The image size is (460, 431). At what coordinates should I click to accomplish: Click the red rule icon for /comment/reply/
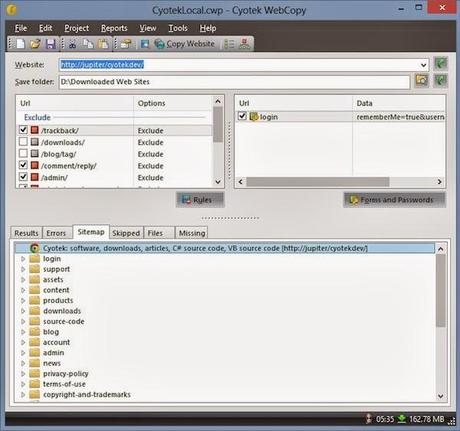[x=35, y=165]
